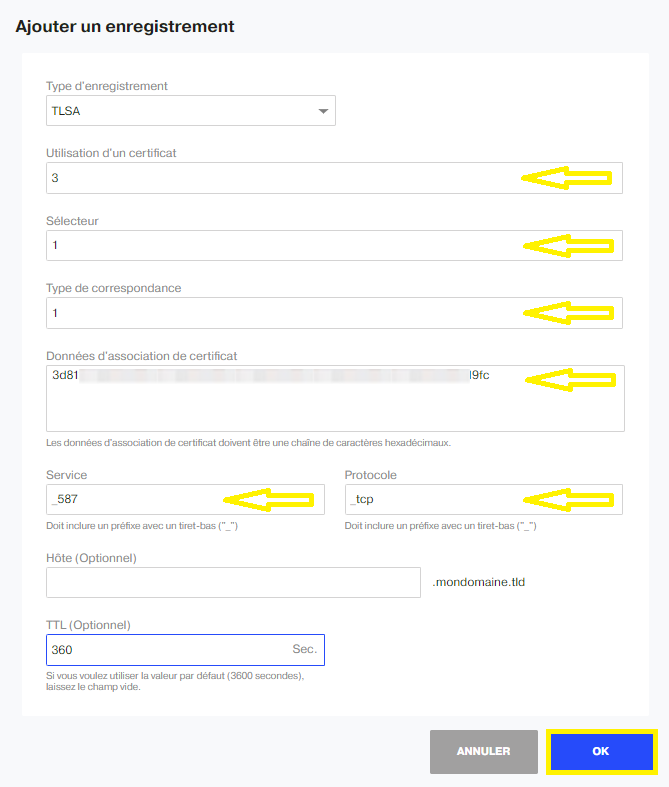Click the yellow arrow beside certificate usage

tap(567, 178)
